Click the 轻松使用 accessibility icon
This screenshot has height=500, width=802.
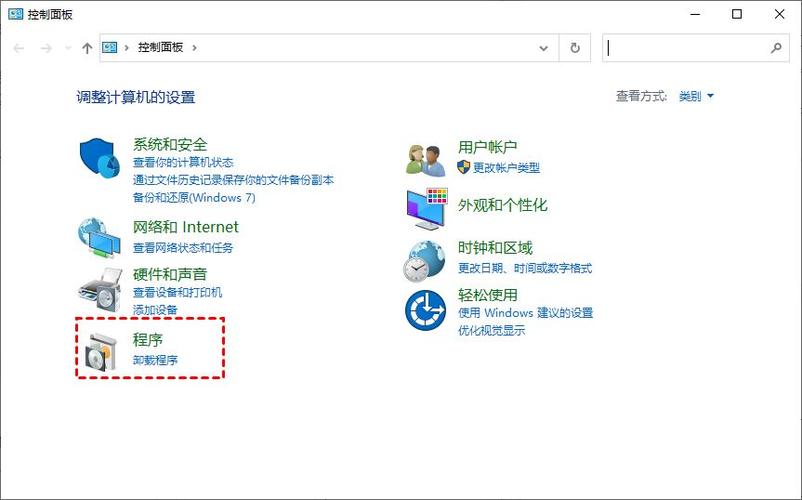coord(426,310)
